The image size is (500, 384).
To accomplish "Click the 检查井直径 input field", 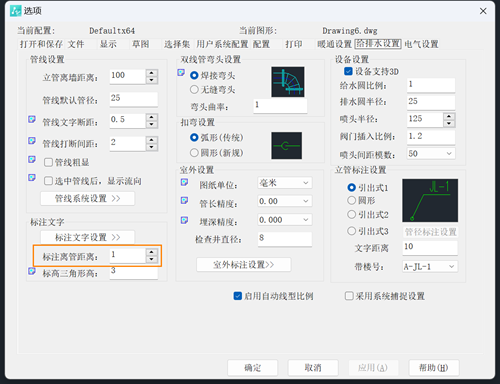I will pyautogui.click(x=285, y=239).
